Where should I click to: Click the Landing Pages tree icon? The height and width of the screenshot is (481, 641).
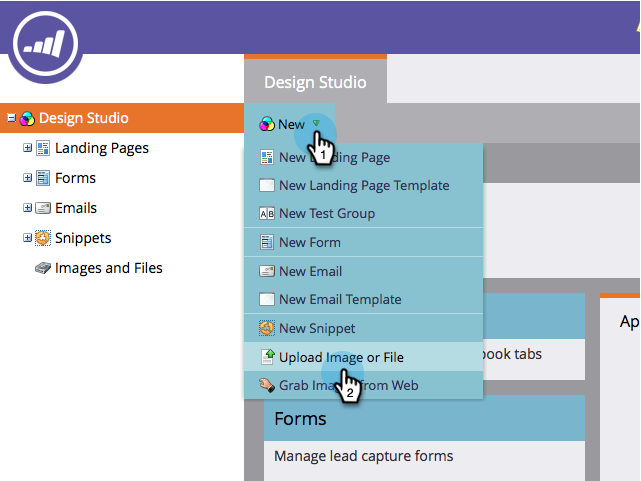pos(43,148)
